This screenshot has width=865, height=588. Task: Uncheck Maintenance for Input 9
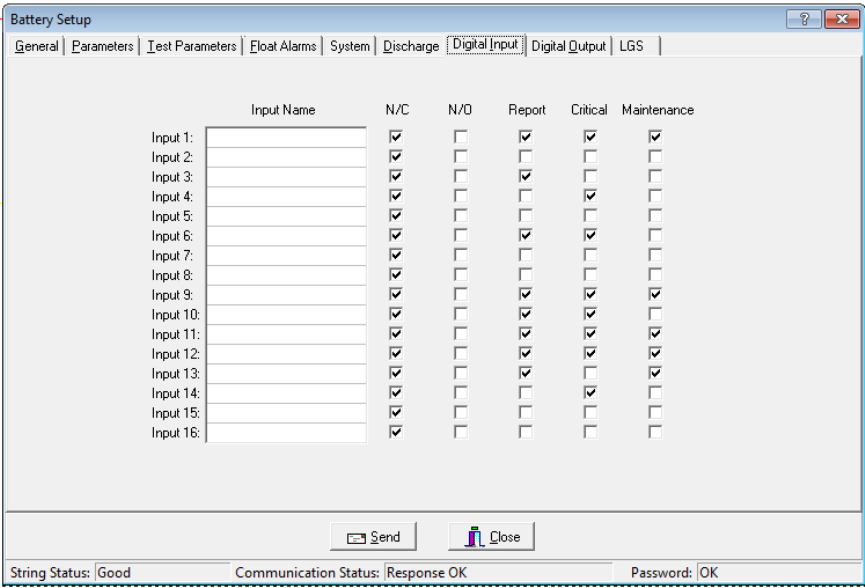pos(655,295)
